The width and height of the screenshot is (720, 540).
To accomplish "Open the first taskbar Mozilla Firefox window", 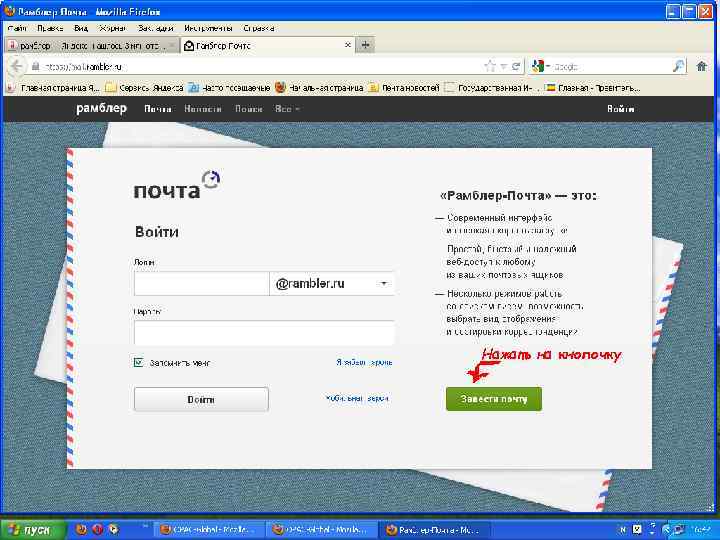I will click(x=207, y=529).
